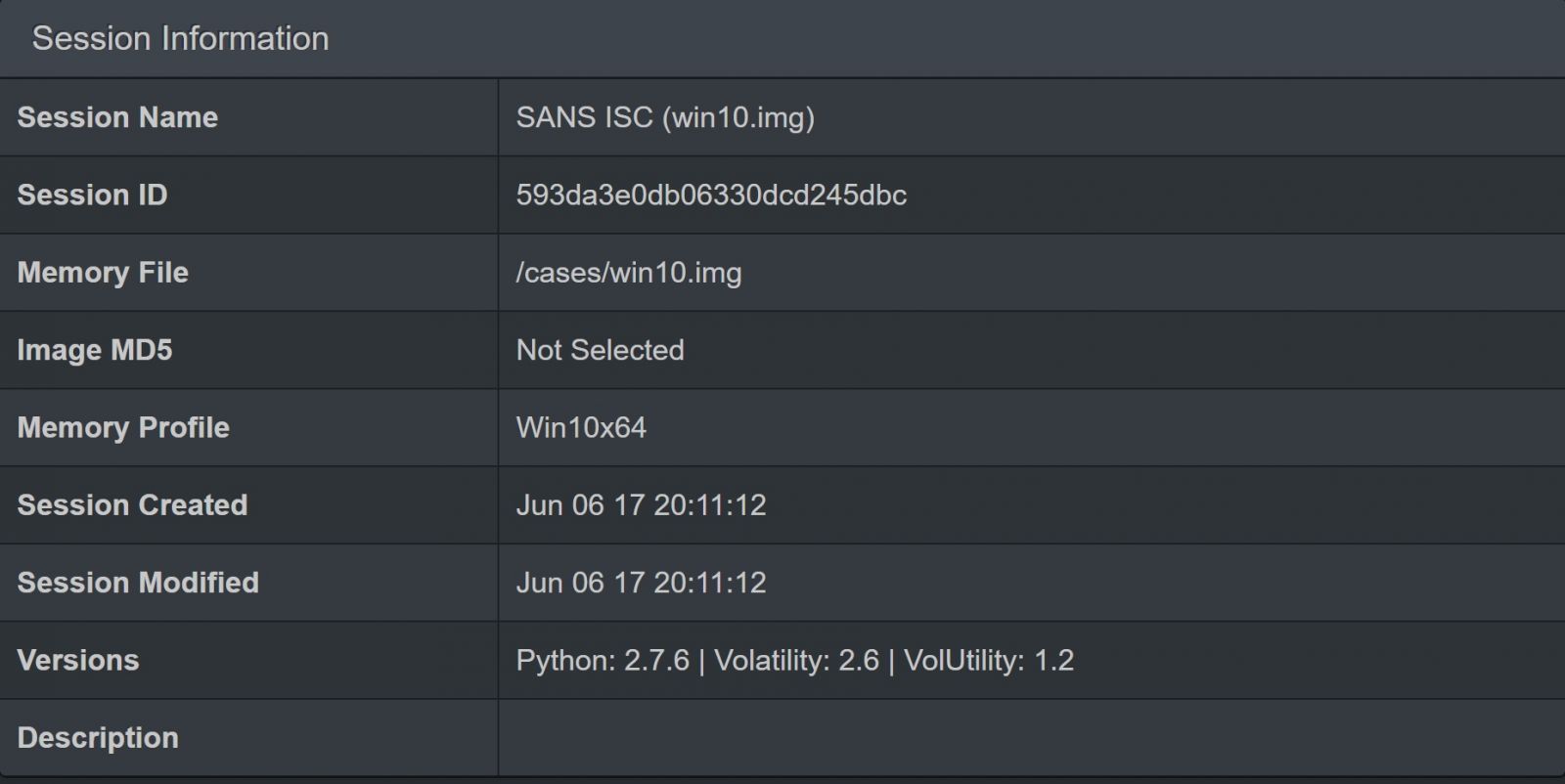Screen dimensions: 1565x784
Task: Click the Session Modified timestamp value
Action: [x=641, y=583]
